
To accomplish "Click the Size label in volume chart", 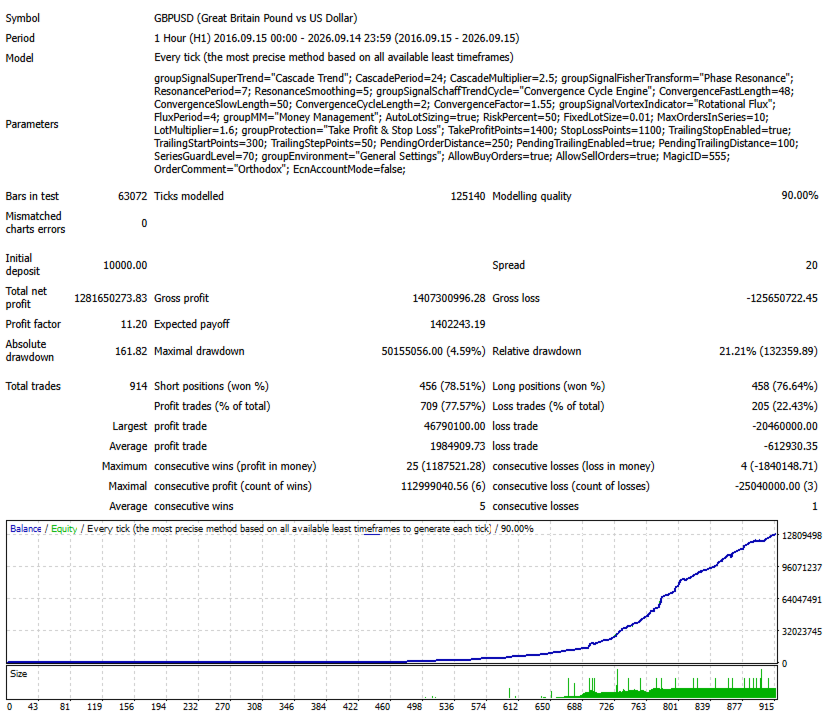I will pyautogui.click(x=18, y=674).
